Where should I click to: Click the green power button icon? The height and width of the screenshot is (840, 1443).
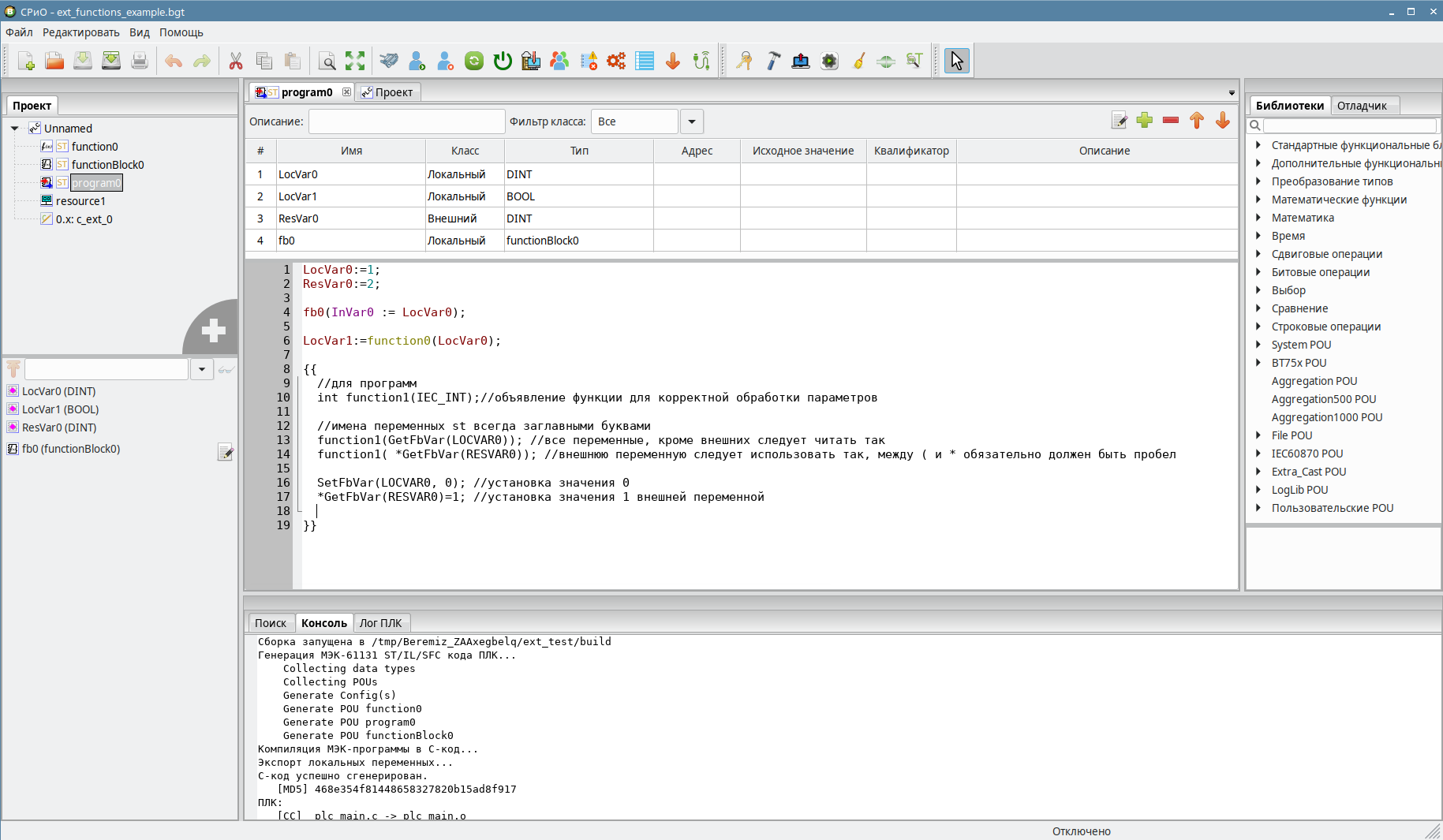tap(503, 61)
